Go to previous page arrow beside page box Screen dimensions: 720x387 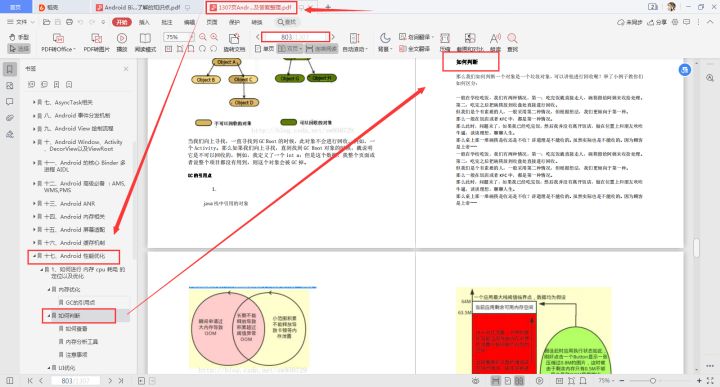258,37
